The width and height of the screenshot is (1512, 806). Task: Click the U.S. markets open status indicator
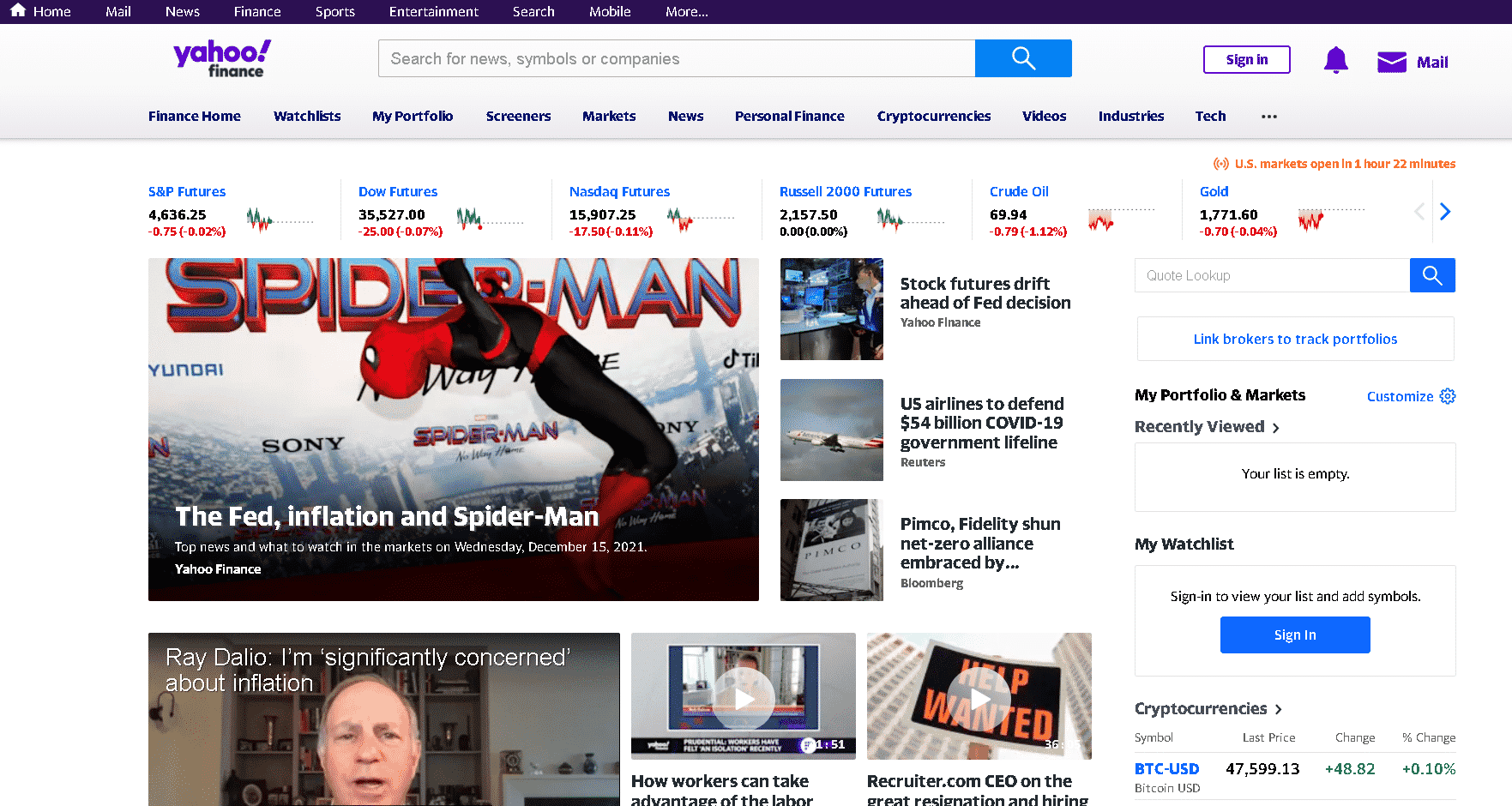click(x=1334, y=164)
